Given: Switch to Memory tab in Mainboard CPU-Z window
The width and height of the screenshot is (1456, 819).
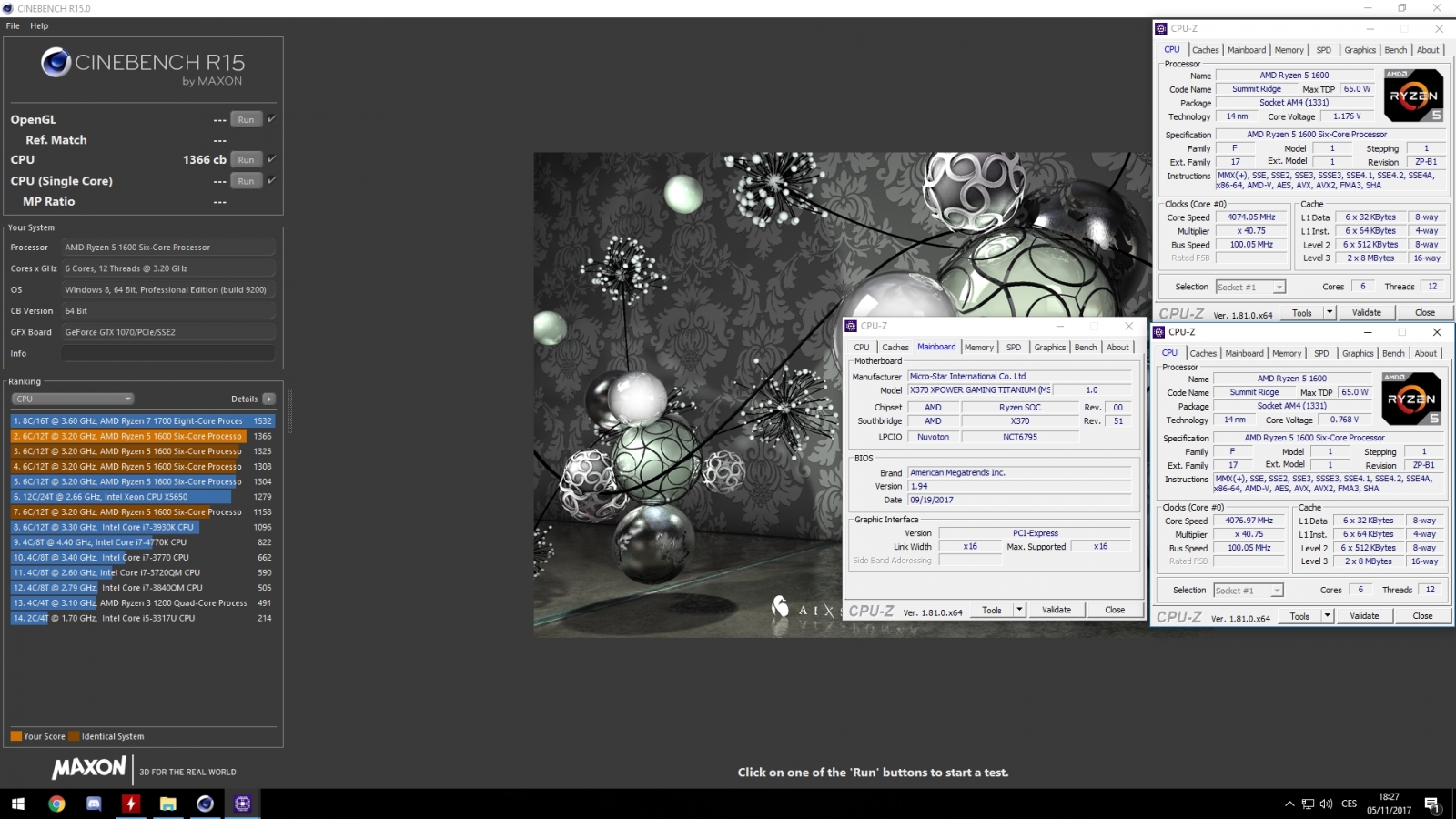Looking at the screenshot, I should (x=978, y=348).
